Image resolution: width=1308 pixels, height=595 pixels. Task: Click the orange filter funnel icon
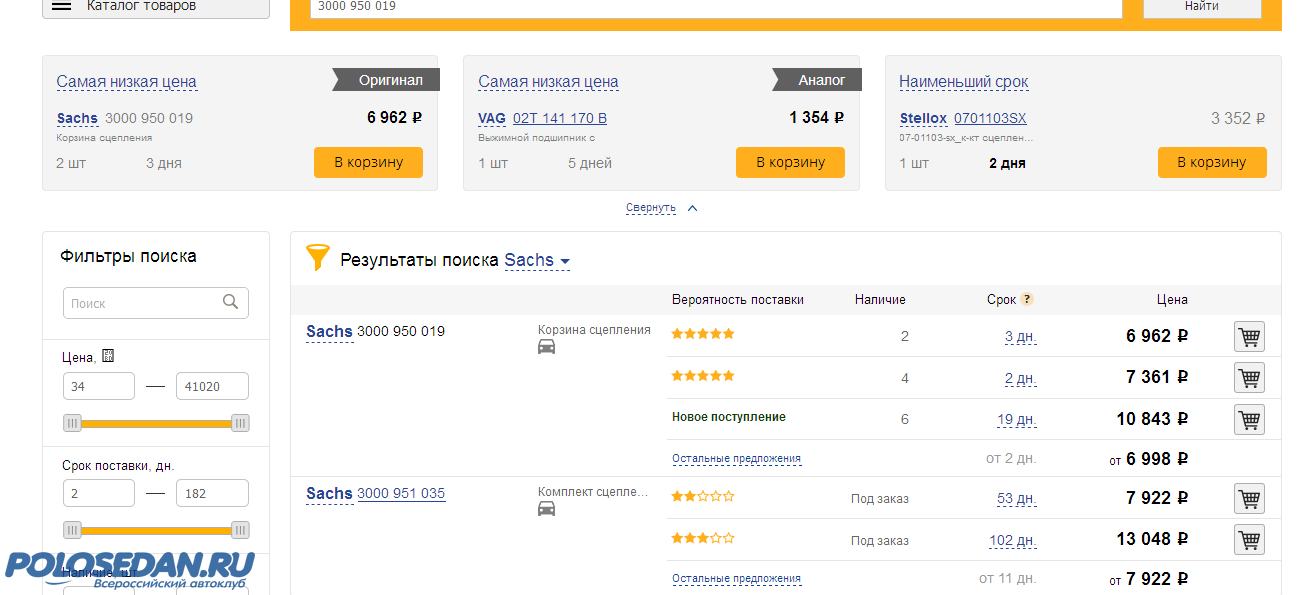(317, 258)
